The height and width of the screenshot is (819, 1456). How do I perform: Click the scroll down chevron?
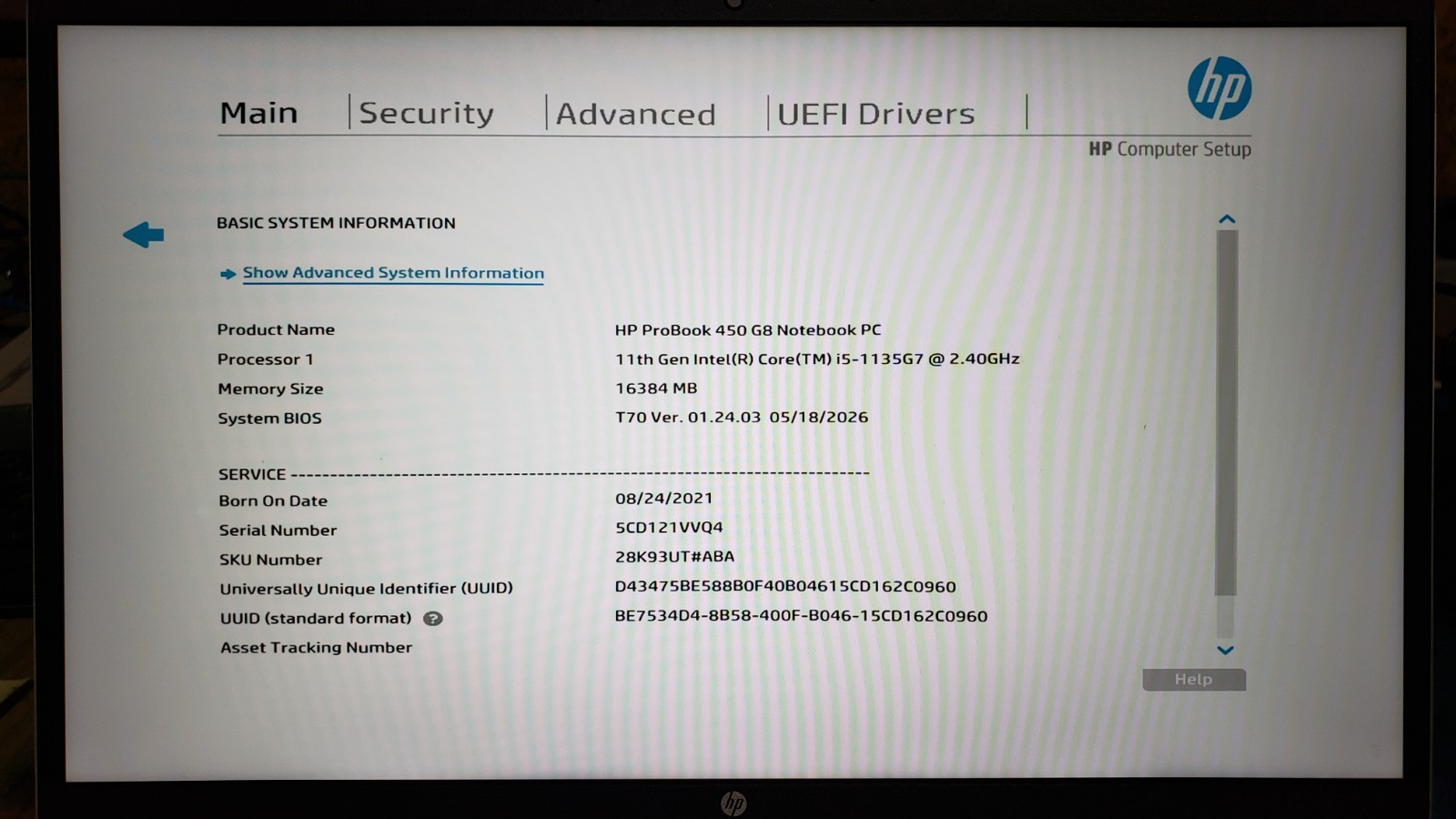tap(1226, 650)
